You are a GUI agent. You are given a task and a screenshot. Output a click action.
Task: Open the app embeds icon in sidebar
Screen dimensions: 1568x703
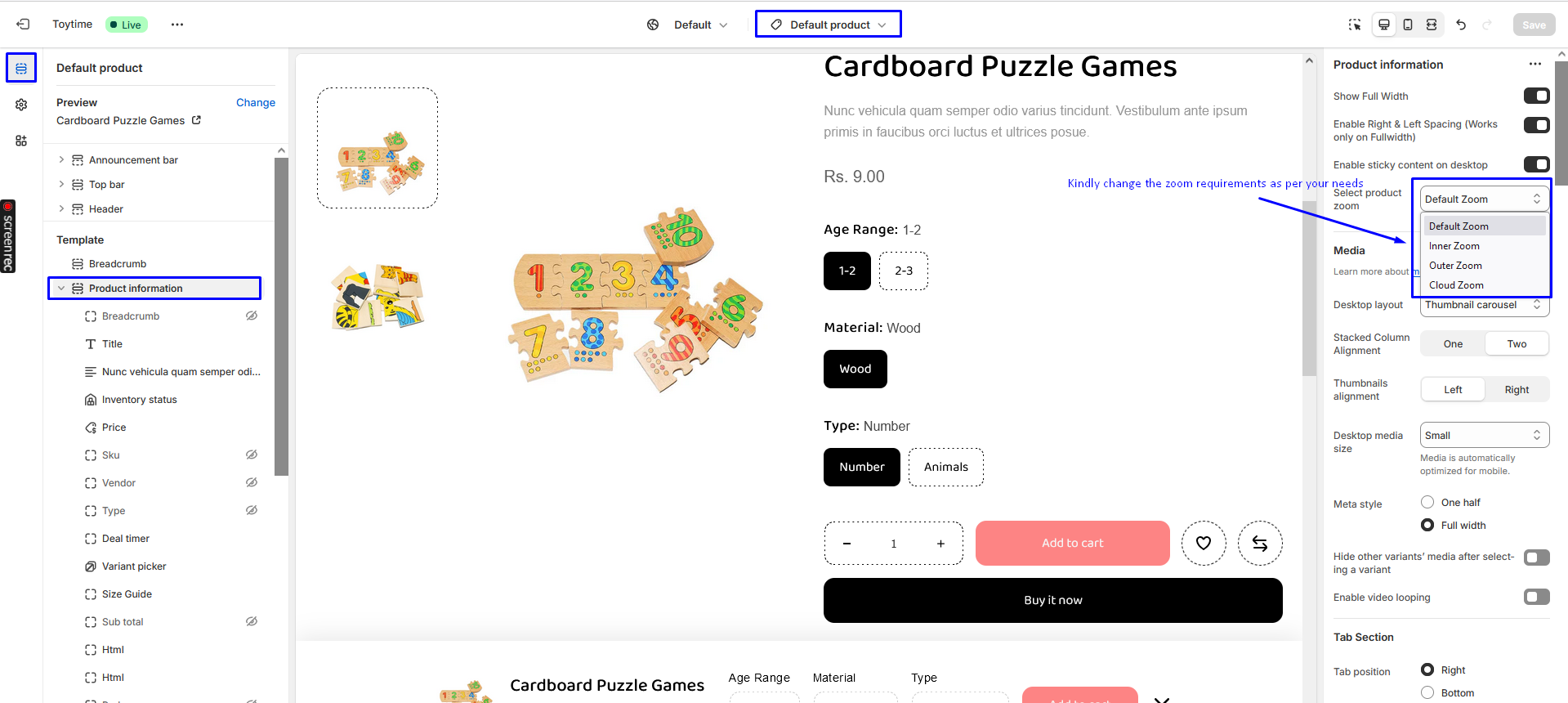[21, 141]
